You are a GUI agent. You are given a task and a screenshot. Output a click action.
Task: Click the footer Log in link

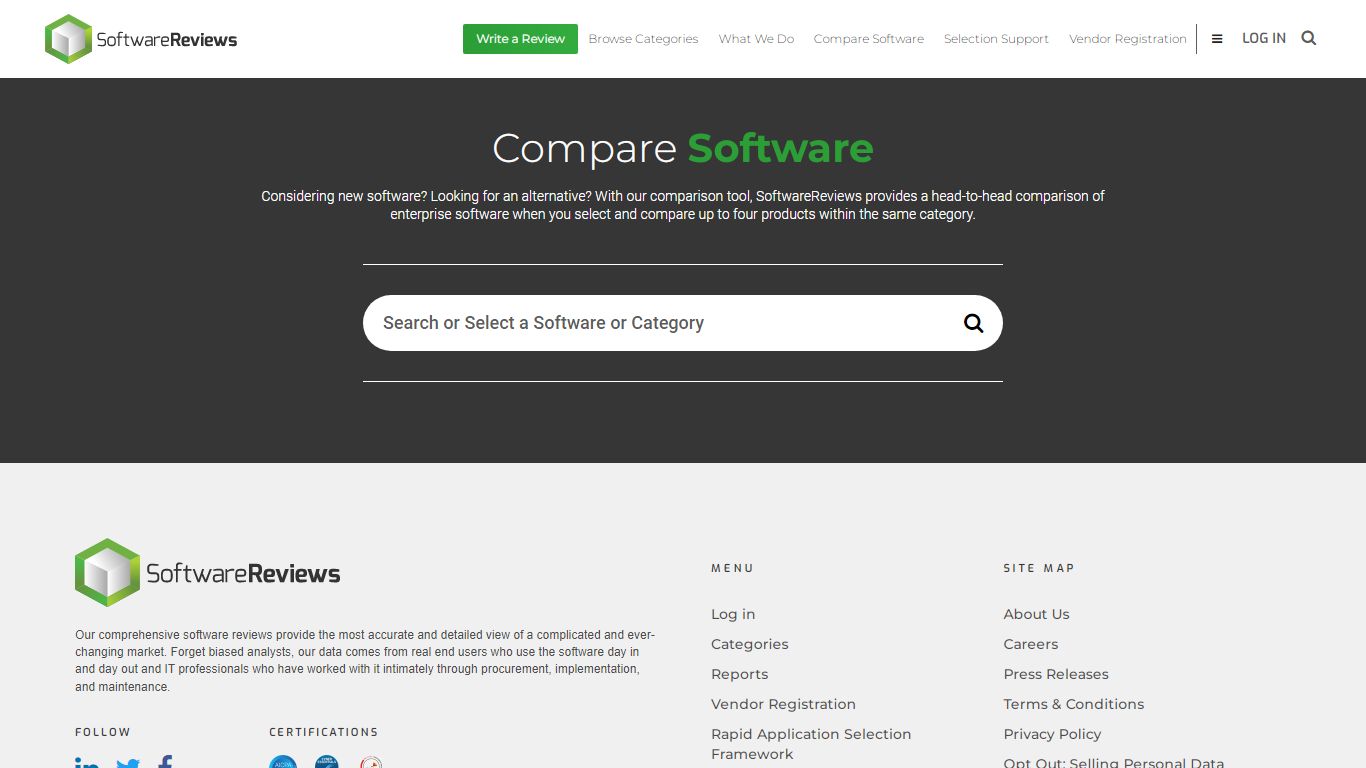(733, 614)
